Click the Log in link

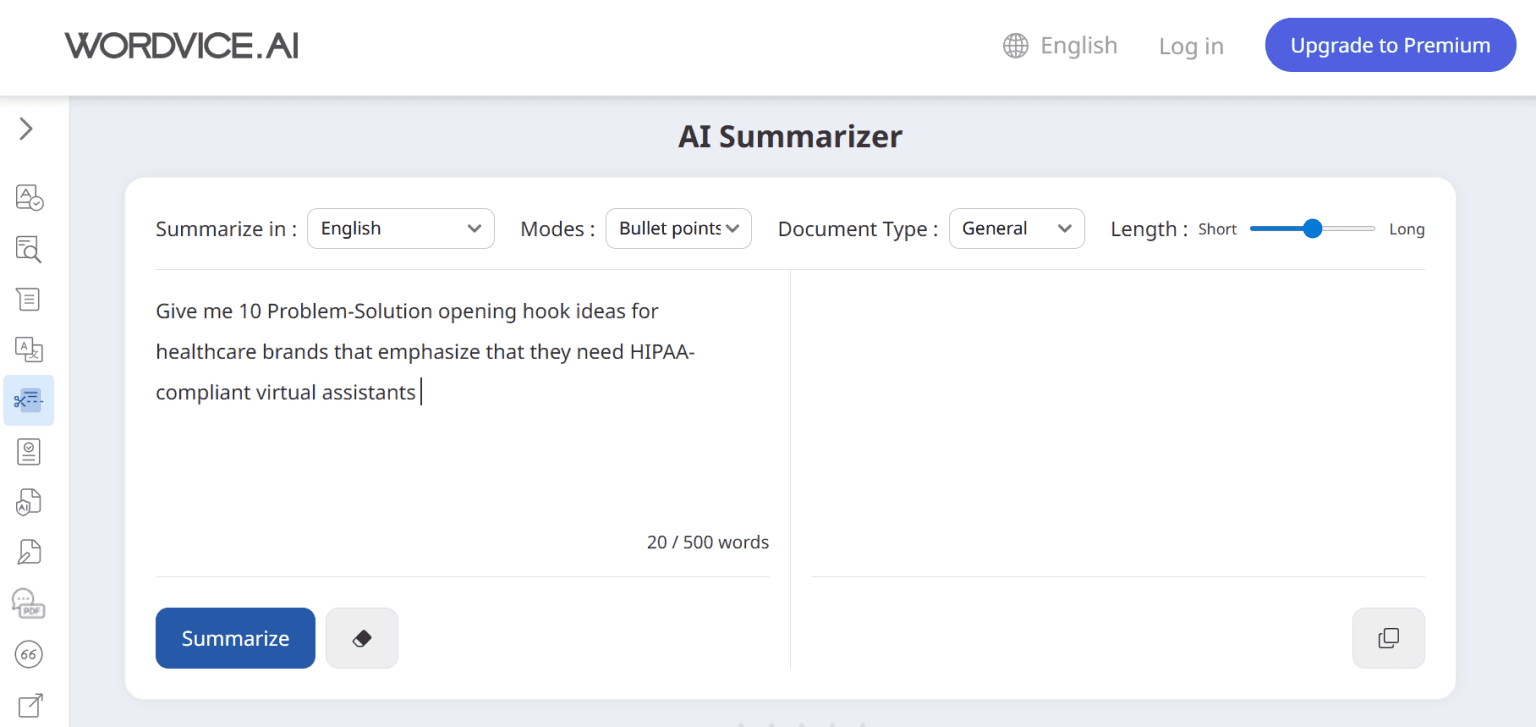point(1191,46)
